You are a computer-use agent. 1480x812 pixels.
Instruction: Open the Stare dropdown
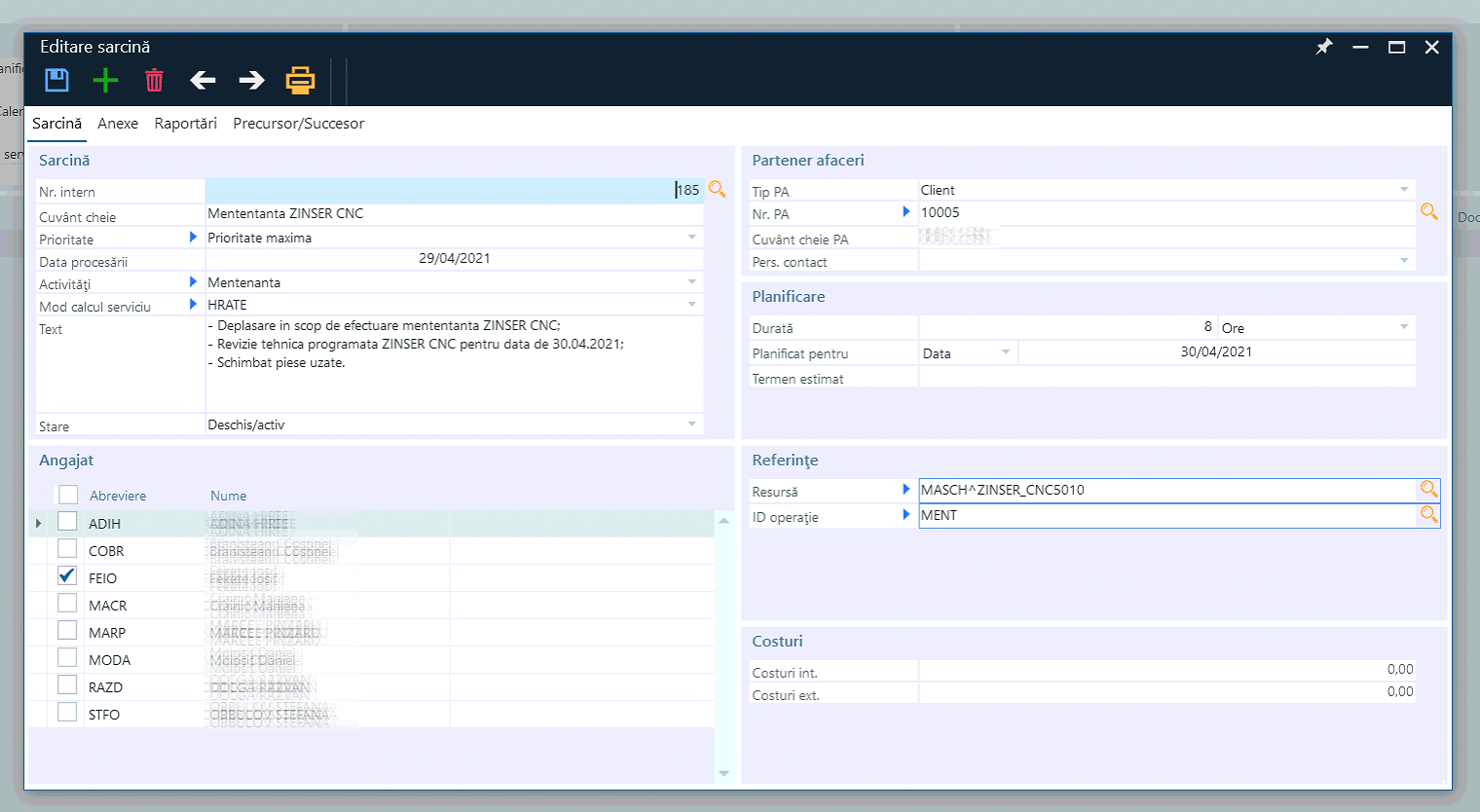click(x=692, y=424)
